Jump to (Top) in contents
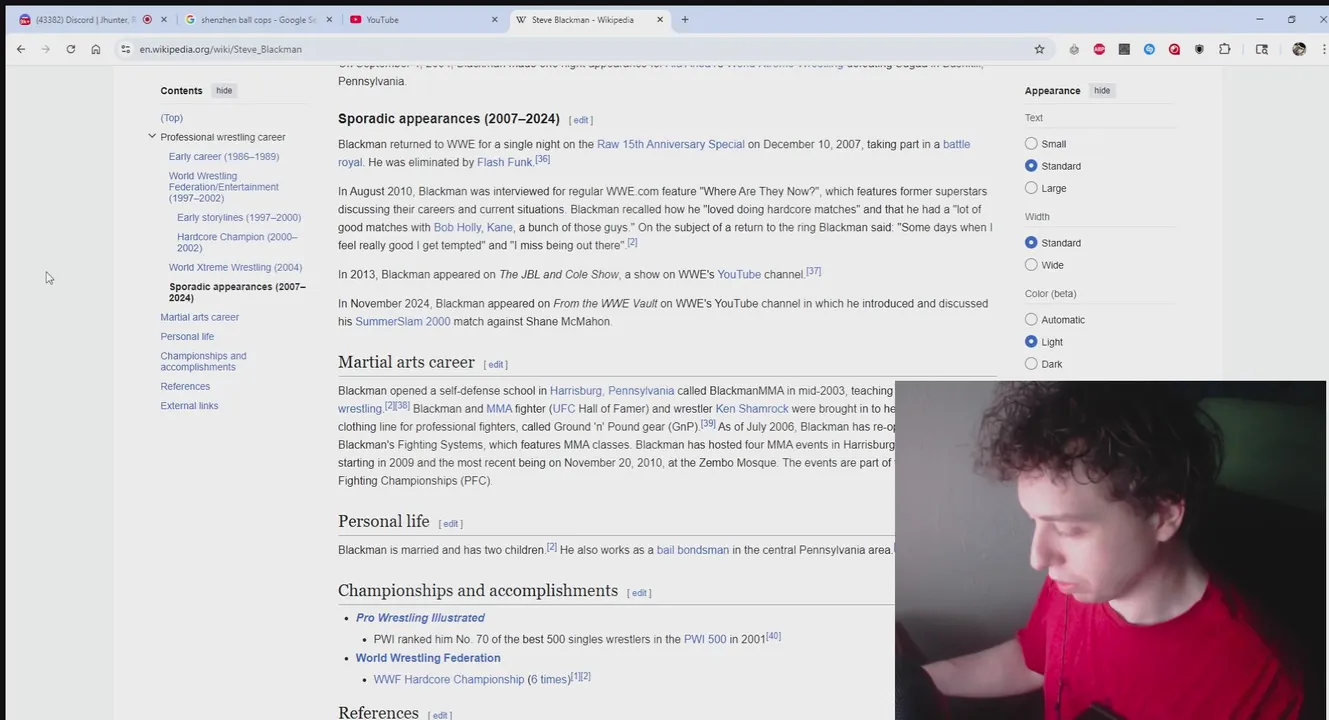The image size is (1329, 720). (x=172, y=118)
